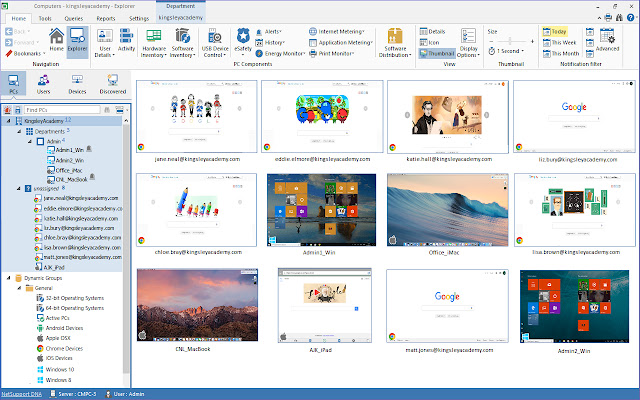Open the Home ribbon tab

(18, 18)
